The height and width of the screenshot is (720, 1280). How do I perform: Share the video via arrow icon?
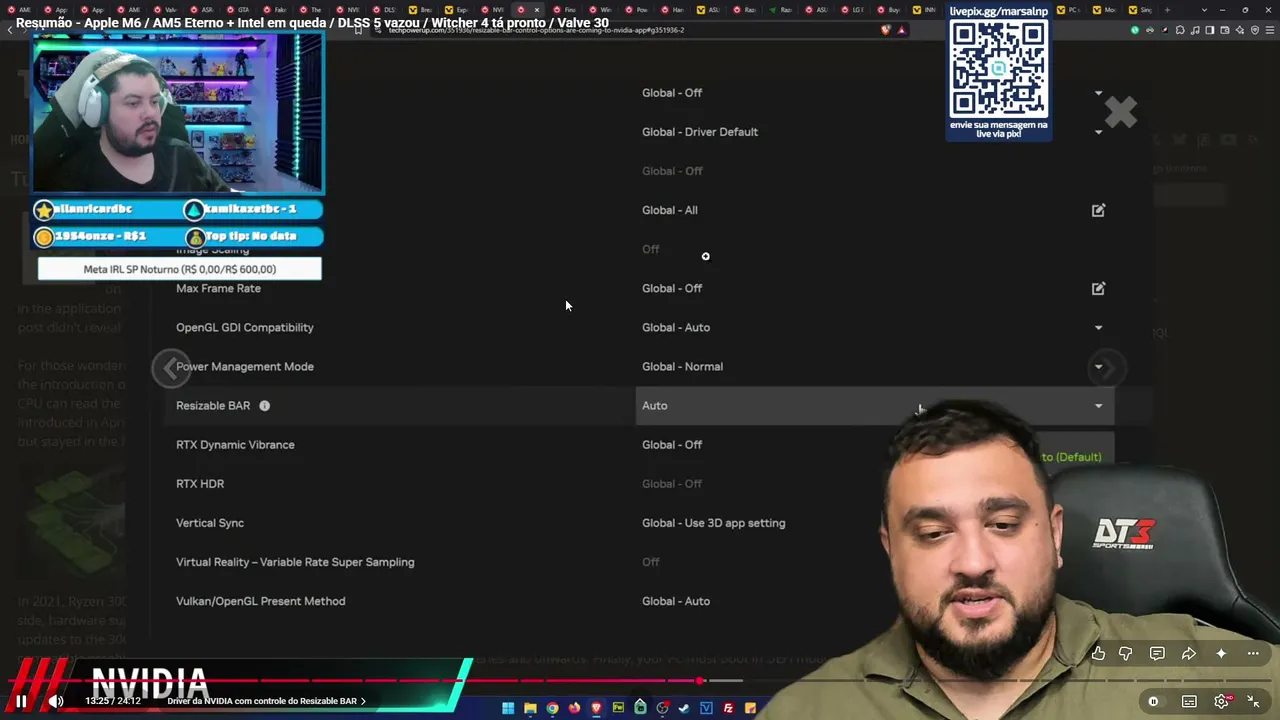pos(1189,654)
